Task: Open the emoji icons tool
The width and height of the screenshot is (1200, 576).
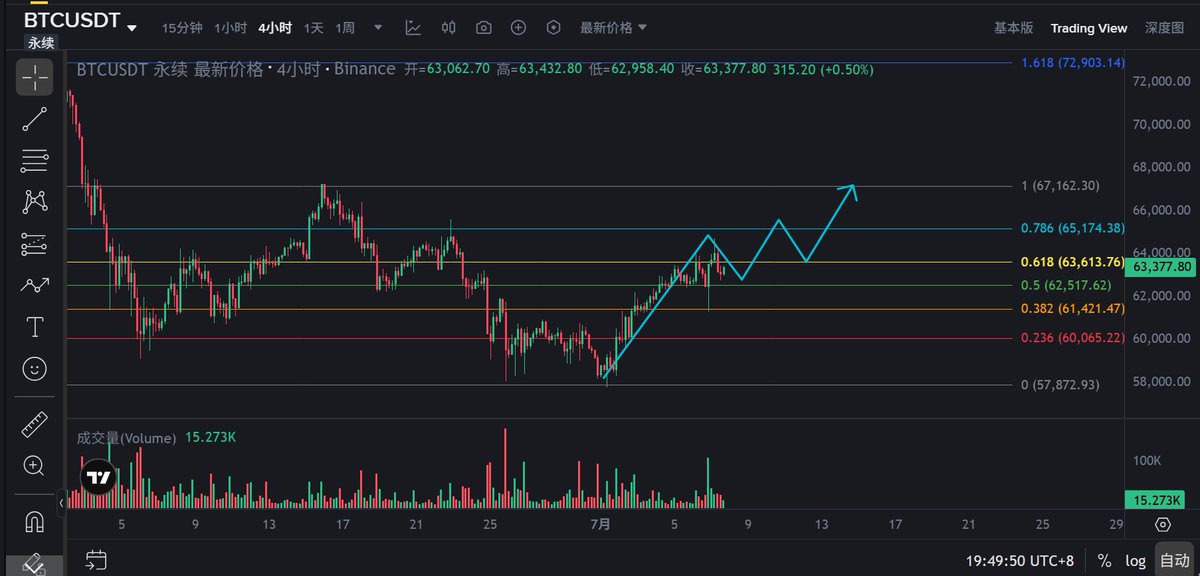Action: click(x=34, y=369)
